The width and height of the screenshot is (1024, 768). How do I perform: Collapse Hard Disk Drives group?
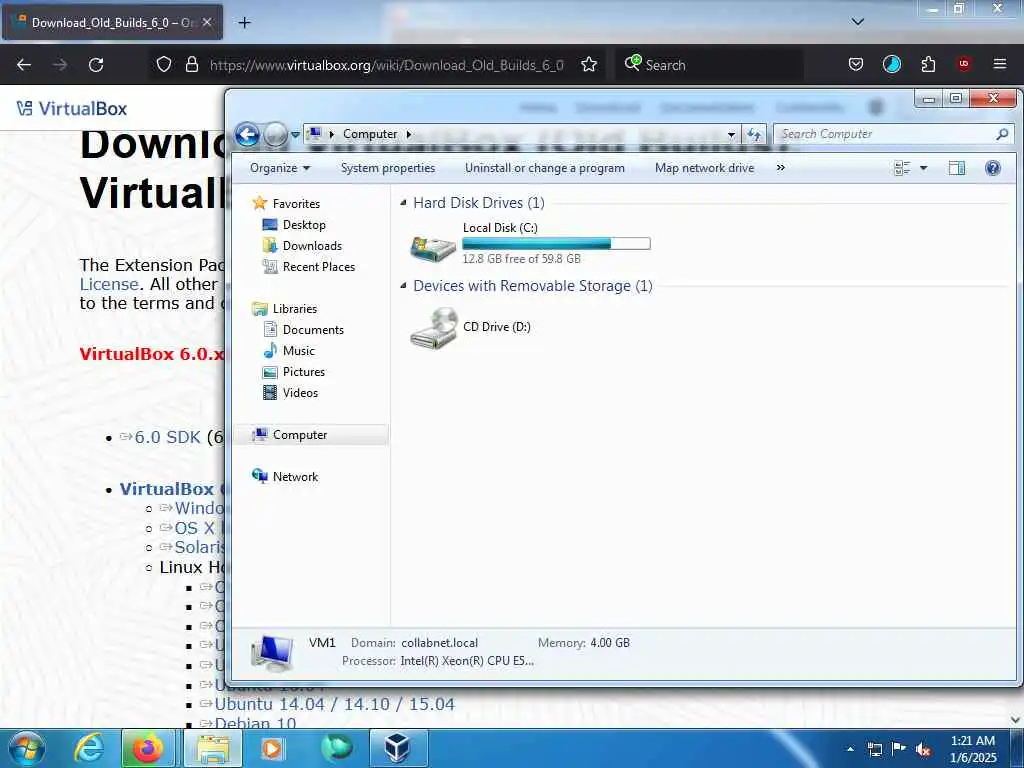404,203
